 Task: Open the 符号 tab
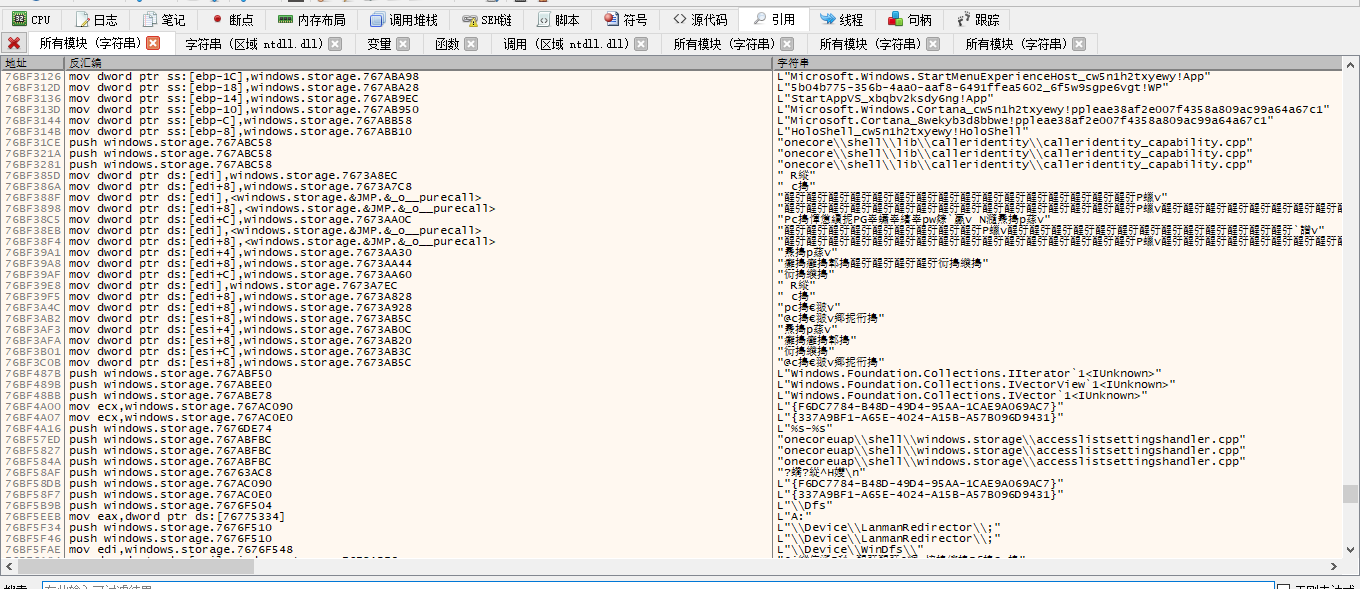(x=626, y=19)
